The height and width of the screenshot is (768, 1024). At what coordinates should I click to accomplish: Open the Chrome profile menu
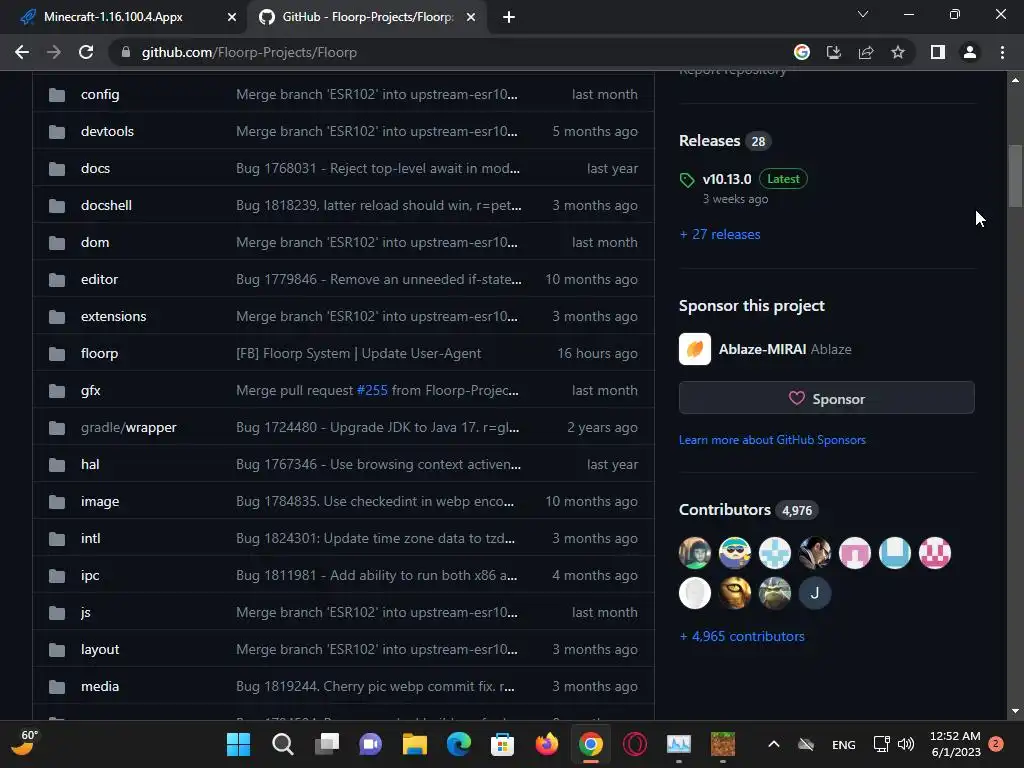tap(970, 52)
